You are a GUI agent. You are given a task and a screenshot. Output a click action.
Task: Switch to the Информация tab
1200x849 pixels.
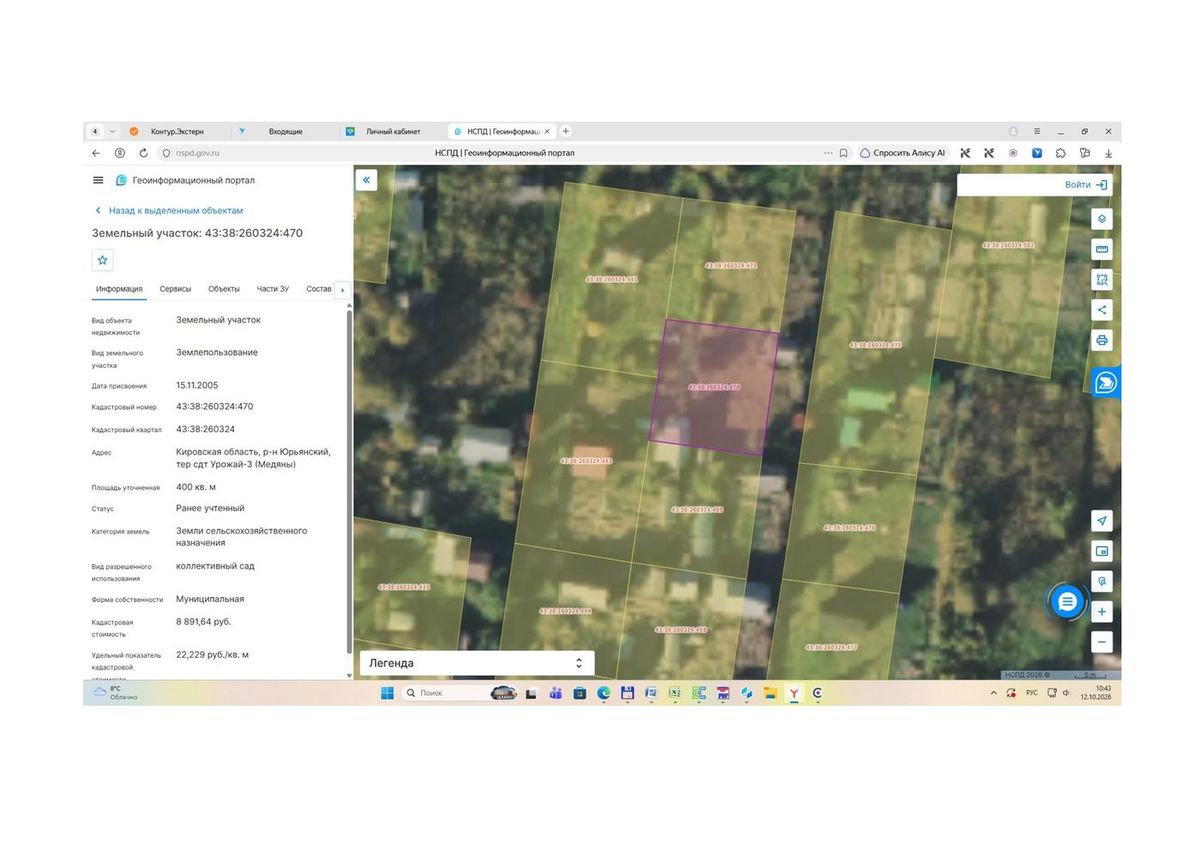click(x=119, y=289)
